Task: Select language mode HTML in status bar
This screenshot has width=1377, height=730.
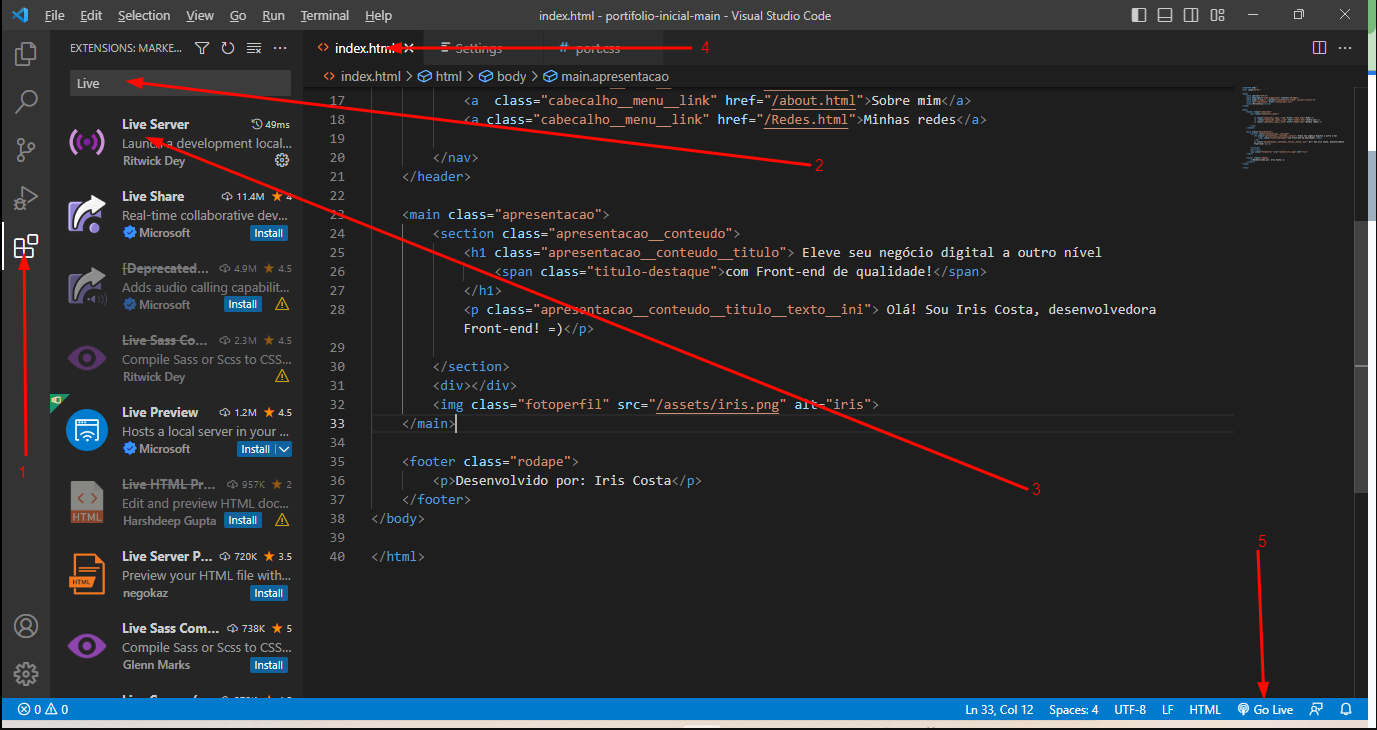Action: pyautogui.click(x=1204, y=709)
